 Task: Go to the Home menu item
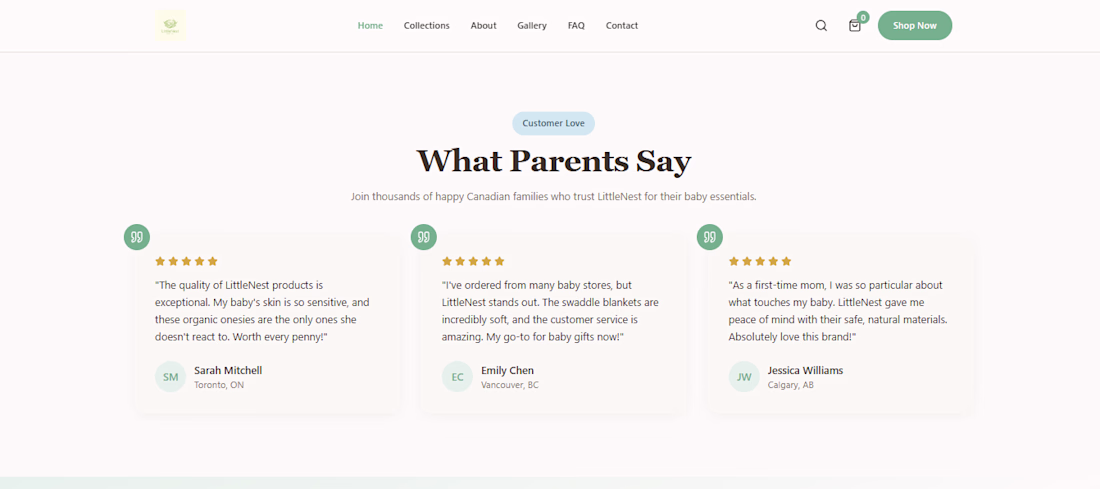[x=370, y=25]
